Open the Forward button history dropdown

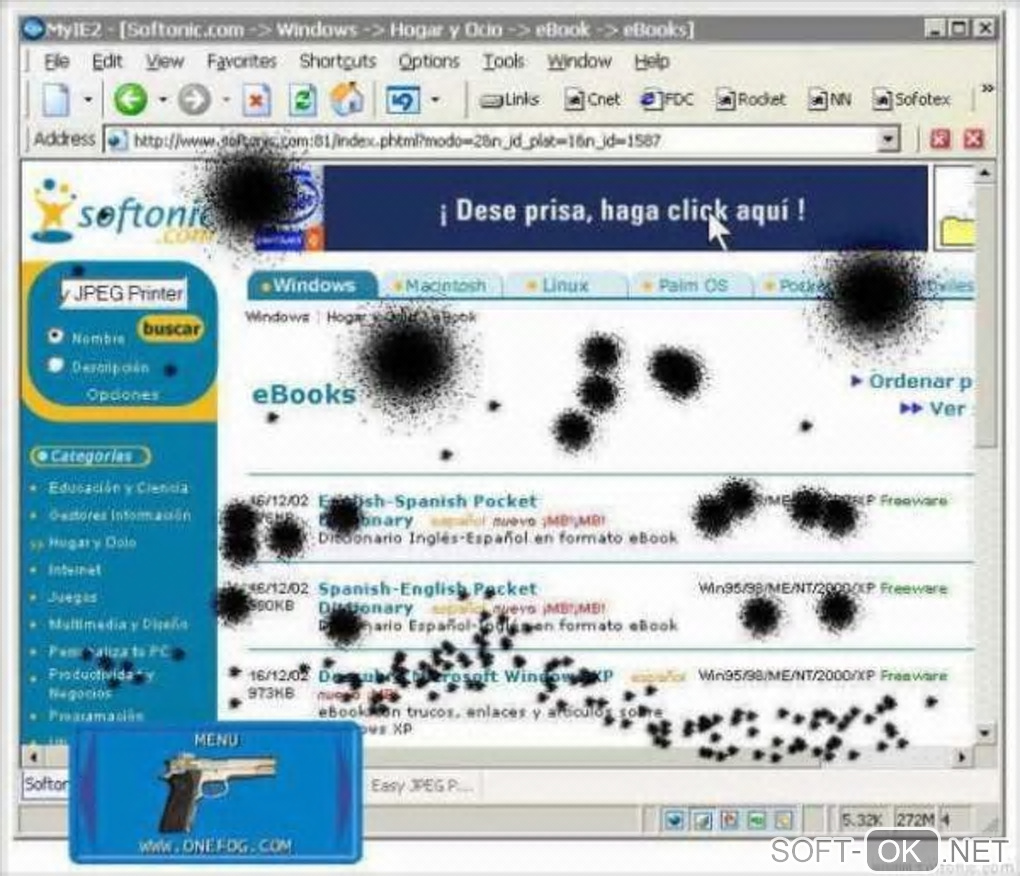point(226,100)
